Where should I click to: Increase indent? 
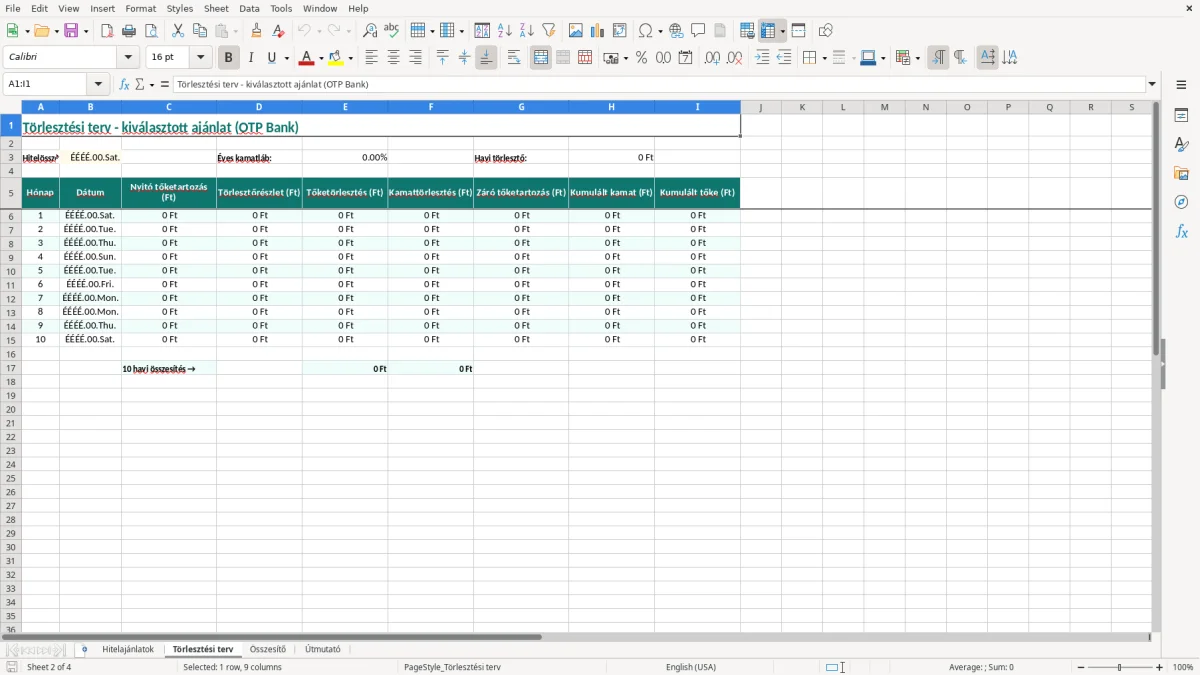[x=762, y=58]
